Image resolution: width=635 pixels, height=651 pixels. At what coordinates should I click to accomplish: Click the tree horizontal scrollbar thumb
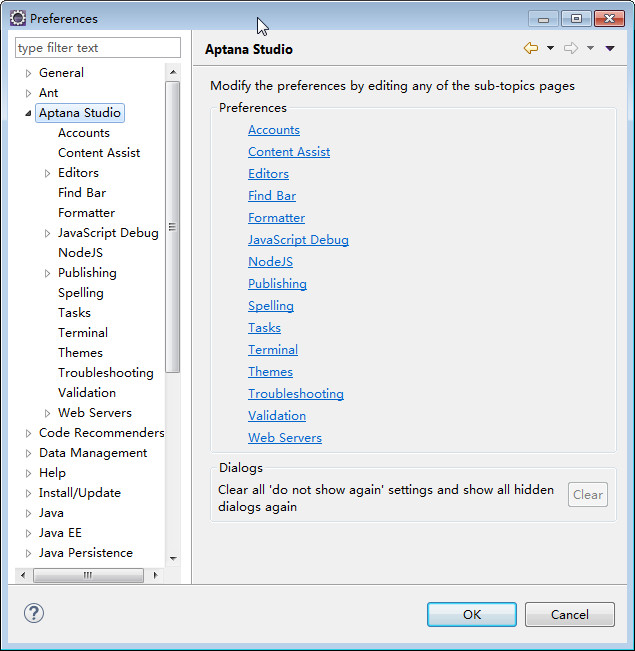88,575
